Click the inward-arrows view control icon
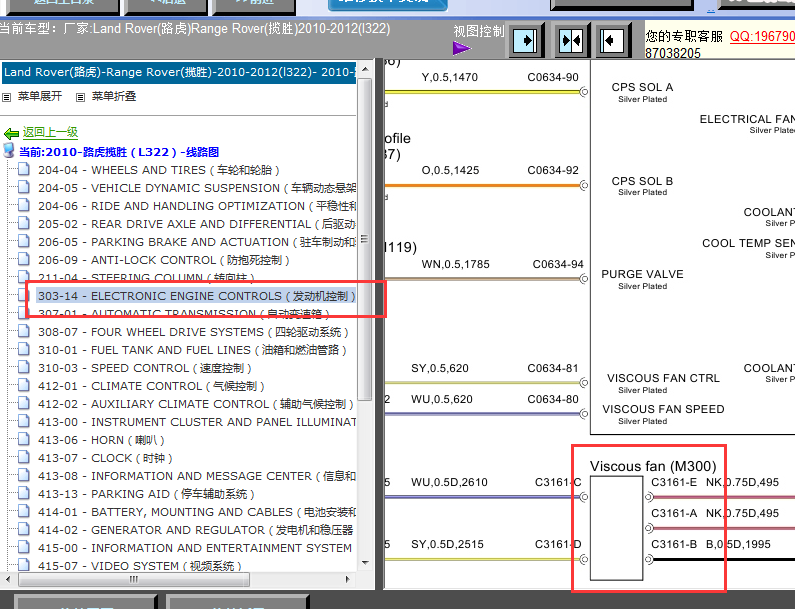The image size is (795, 609). tap(571, 40)
